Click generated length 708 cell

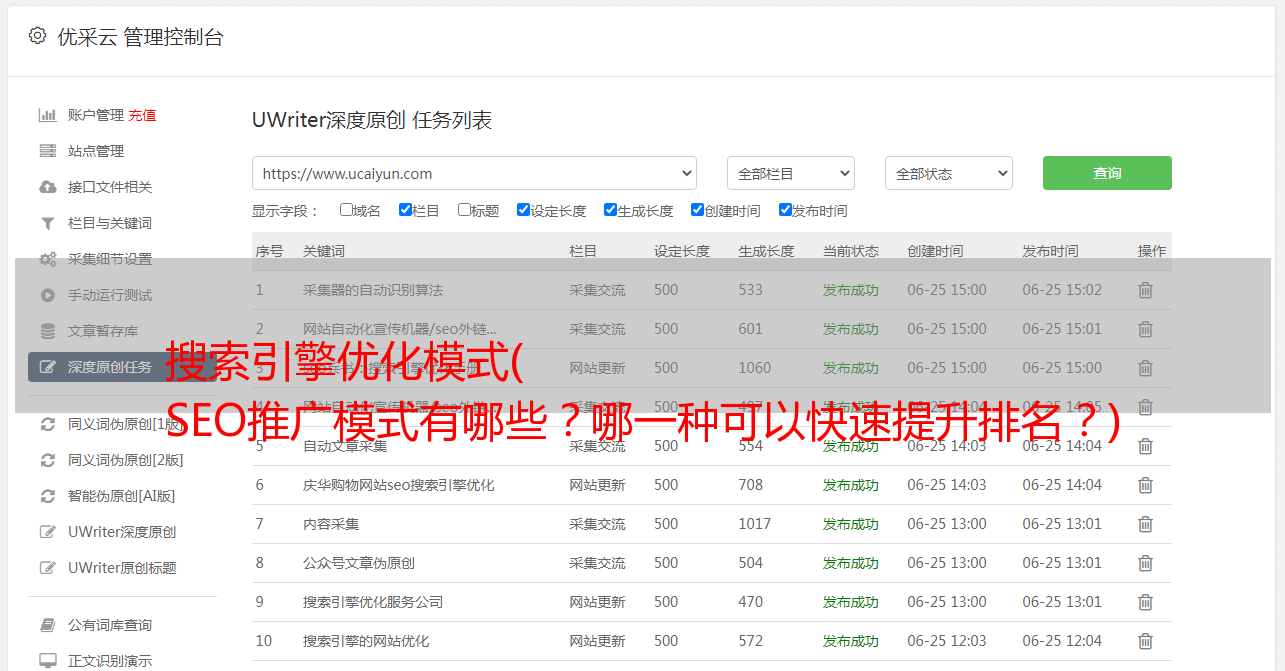(x=751, y=485)
